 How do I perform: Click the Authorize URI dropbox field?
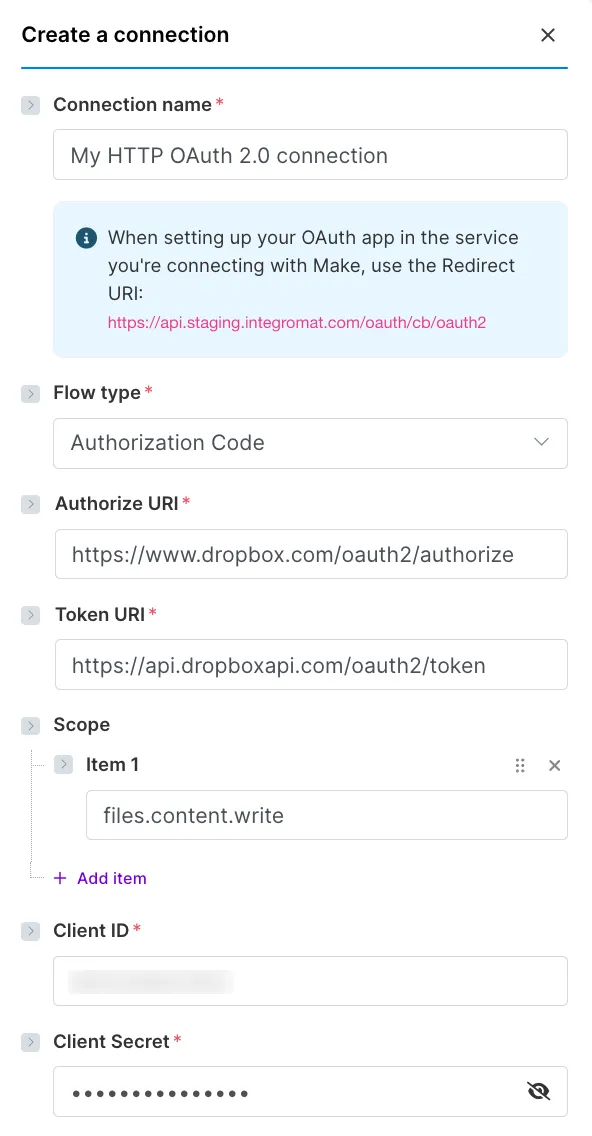tap(311, 554)
